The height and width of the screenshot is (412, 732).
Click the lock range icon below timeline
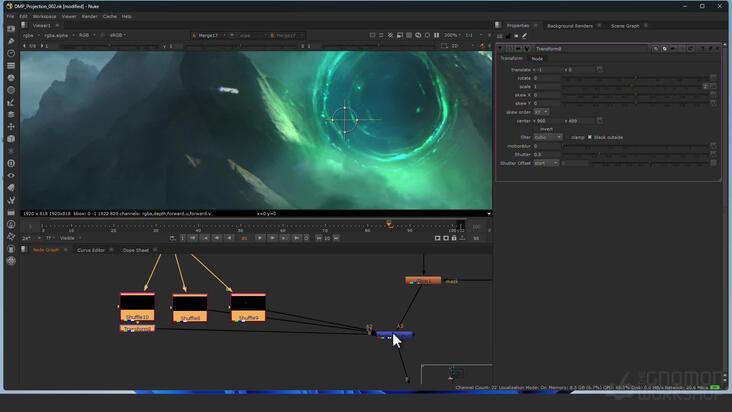coord(454,238)
